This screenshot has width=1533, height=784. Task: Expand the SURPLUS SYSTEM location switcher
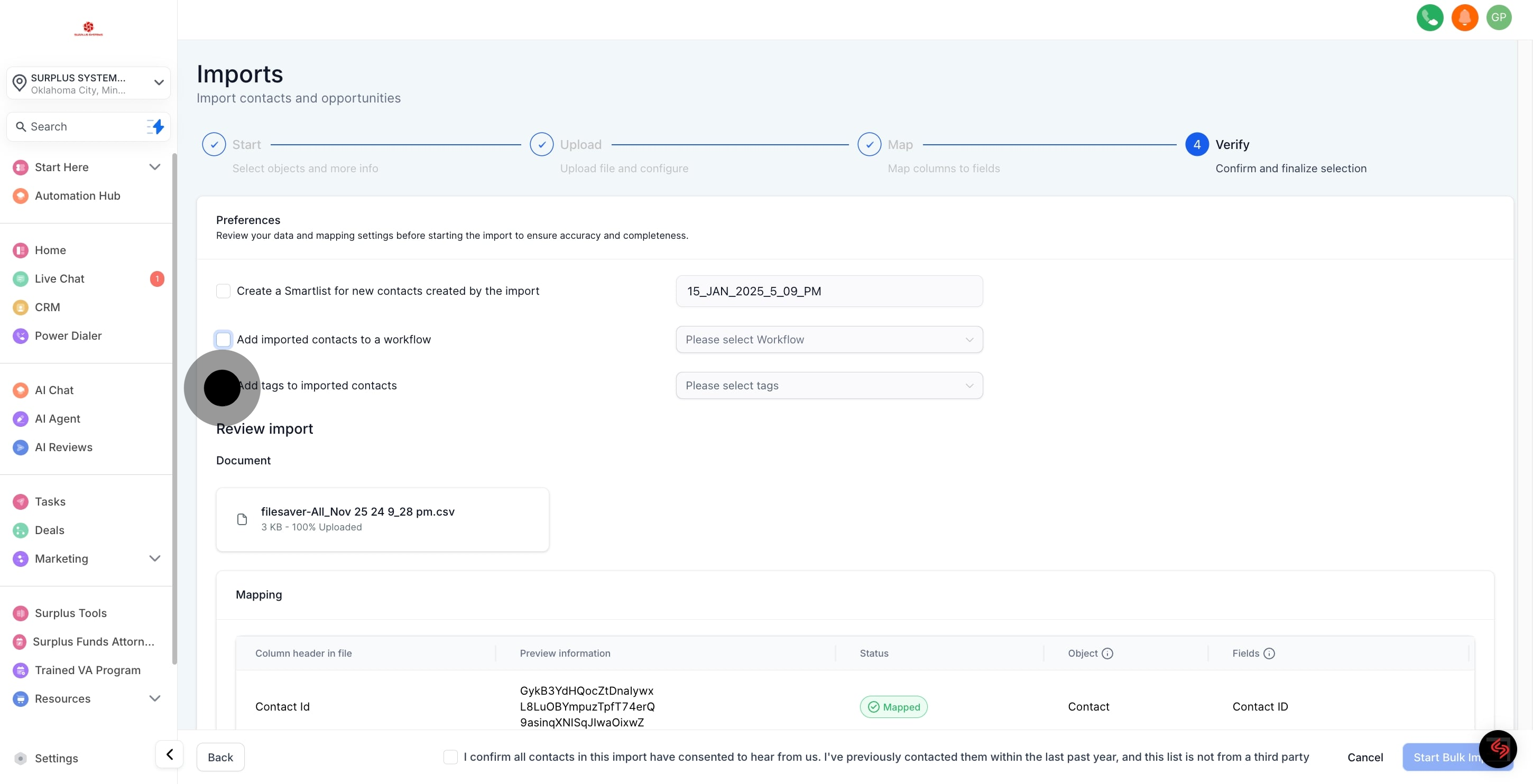click(x=88, y=83)
